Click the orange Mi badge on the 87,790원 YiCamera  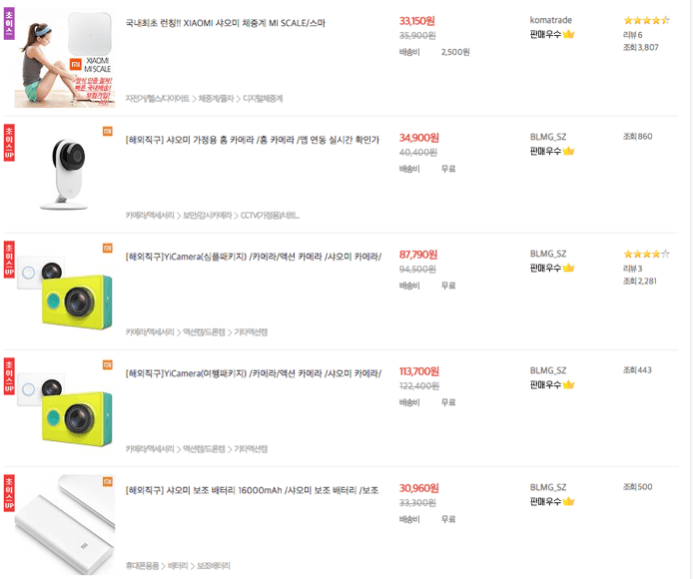[107, 247]
